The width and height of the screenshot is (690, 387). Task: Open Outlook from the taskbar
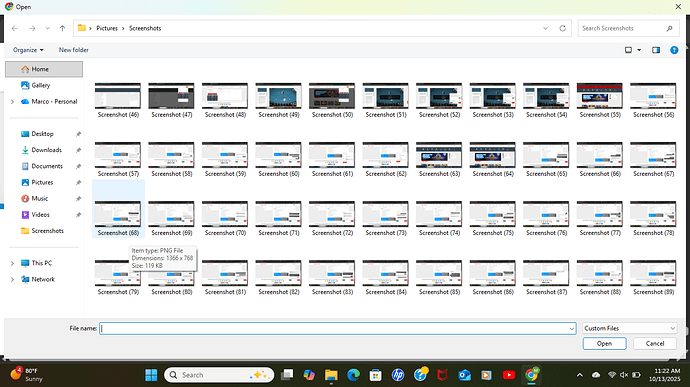click(464, 375)
